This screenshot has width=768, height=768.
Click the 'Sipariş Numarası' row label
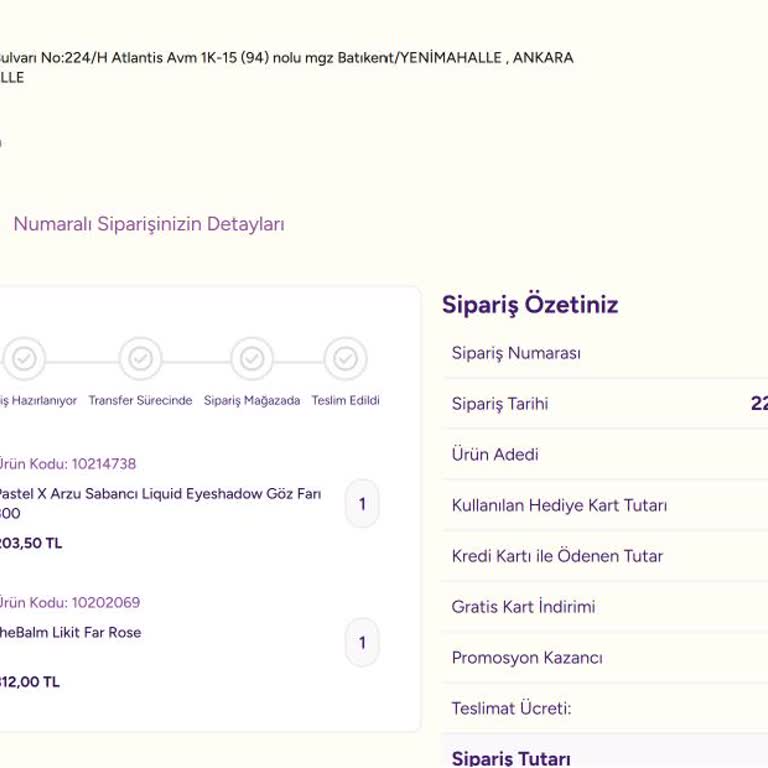point(516,353)
